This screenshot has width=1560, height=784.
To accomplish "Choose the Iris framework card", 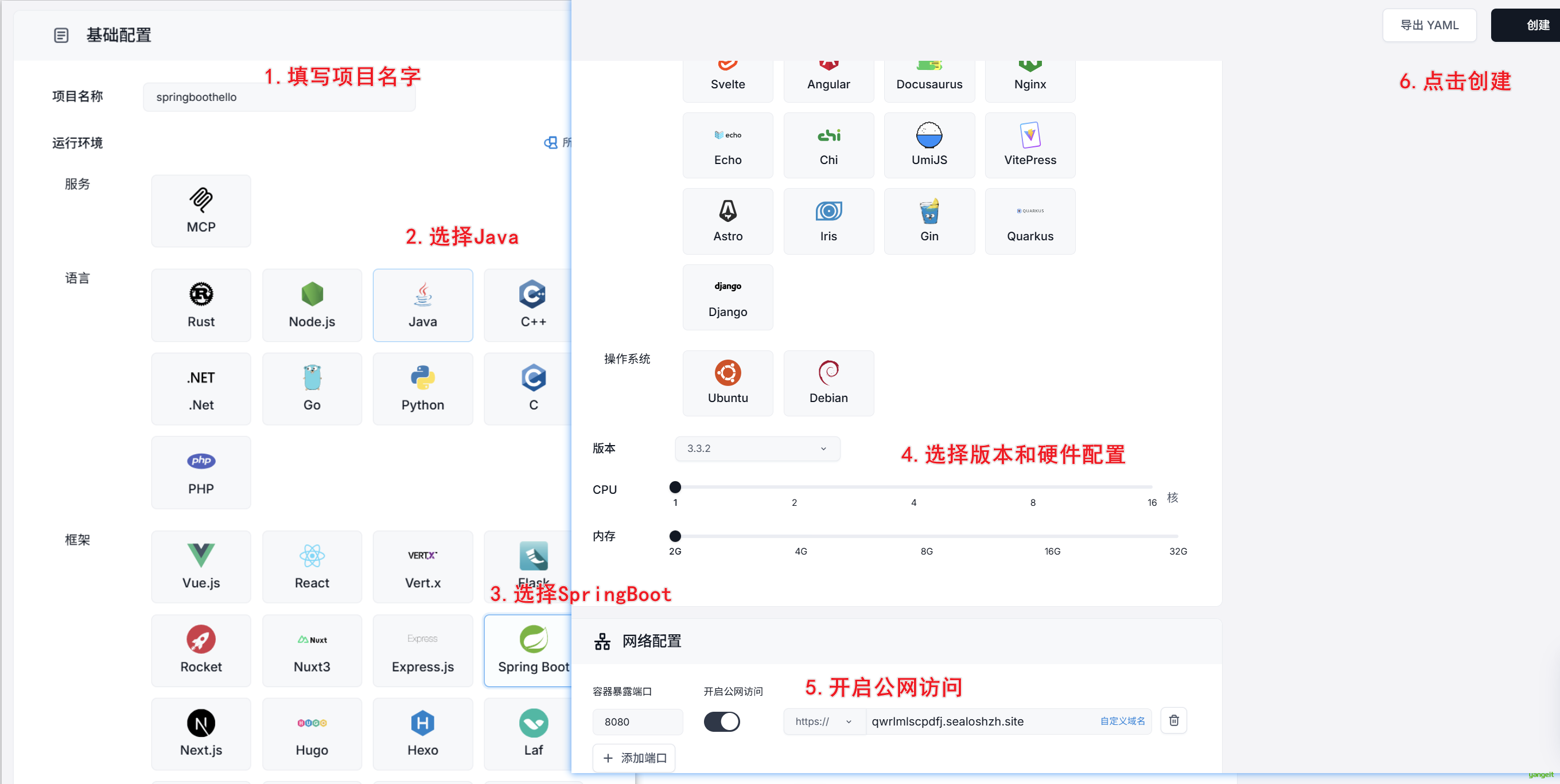I will (828, 221).
